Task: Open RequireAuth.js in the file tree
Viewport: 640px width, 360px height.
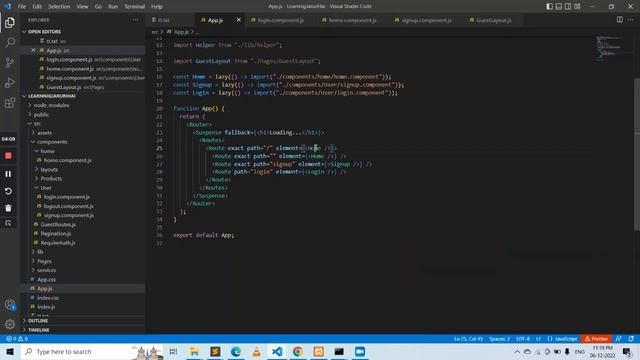Action: click(58, 243)
